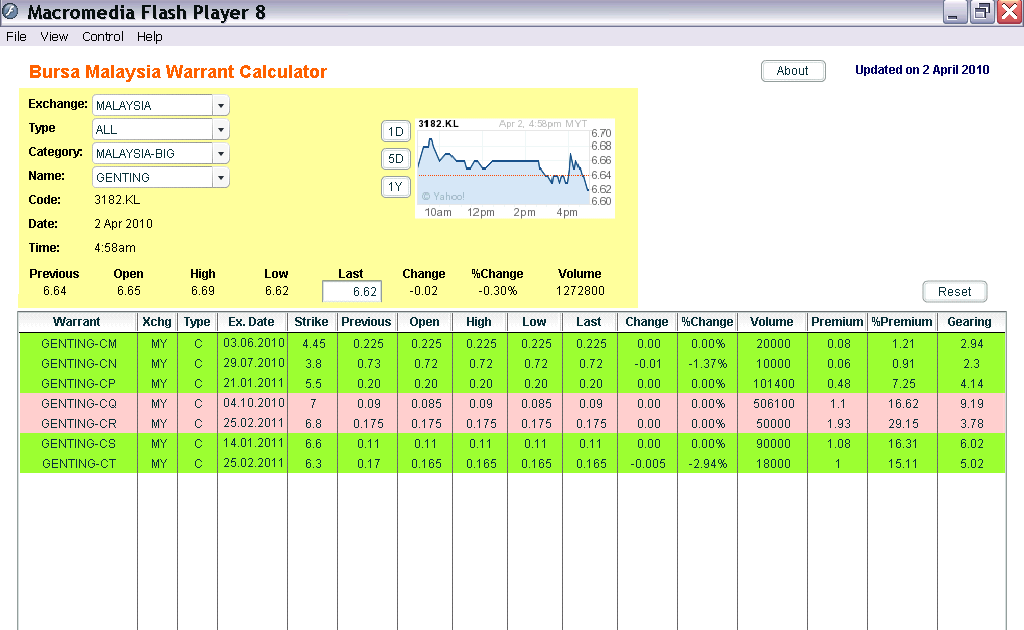Click the Last price input field
1024x630 pixels.
click(351, 291)
